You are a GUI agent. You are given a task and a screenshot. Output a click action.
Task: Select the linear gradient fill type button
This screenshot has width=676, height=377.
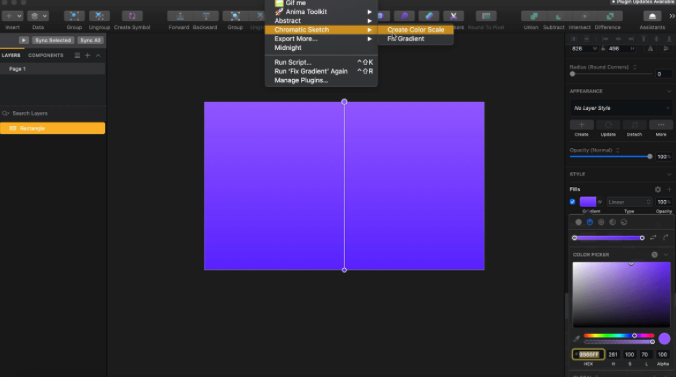click(x=590, y=222)
